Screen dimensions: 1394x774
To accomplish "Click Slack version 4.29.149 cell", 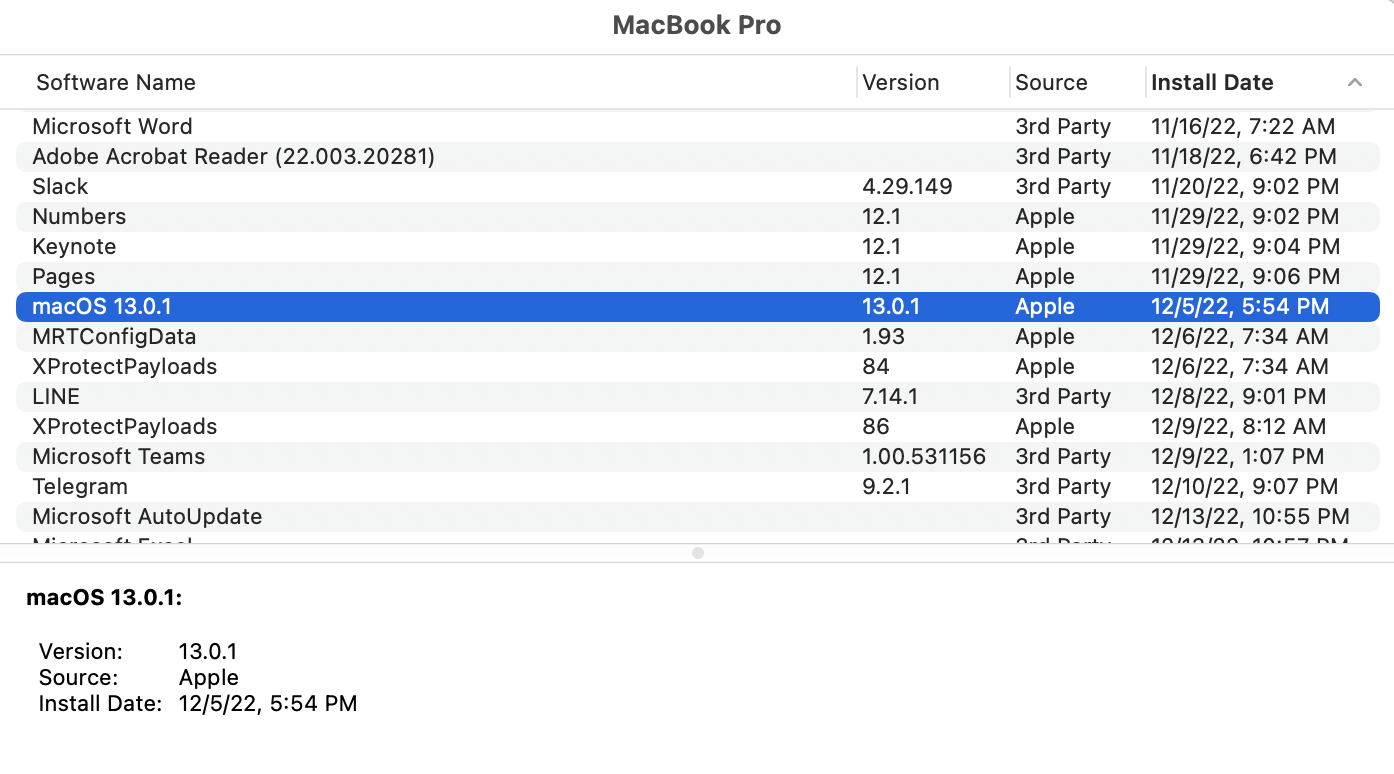I will (907, 187).
